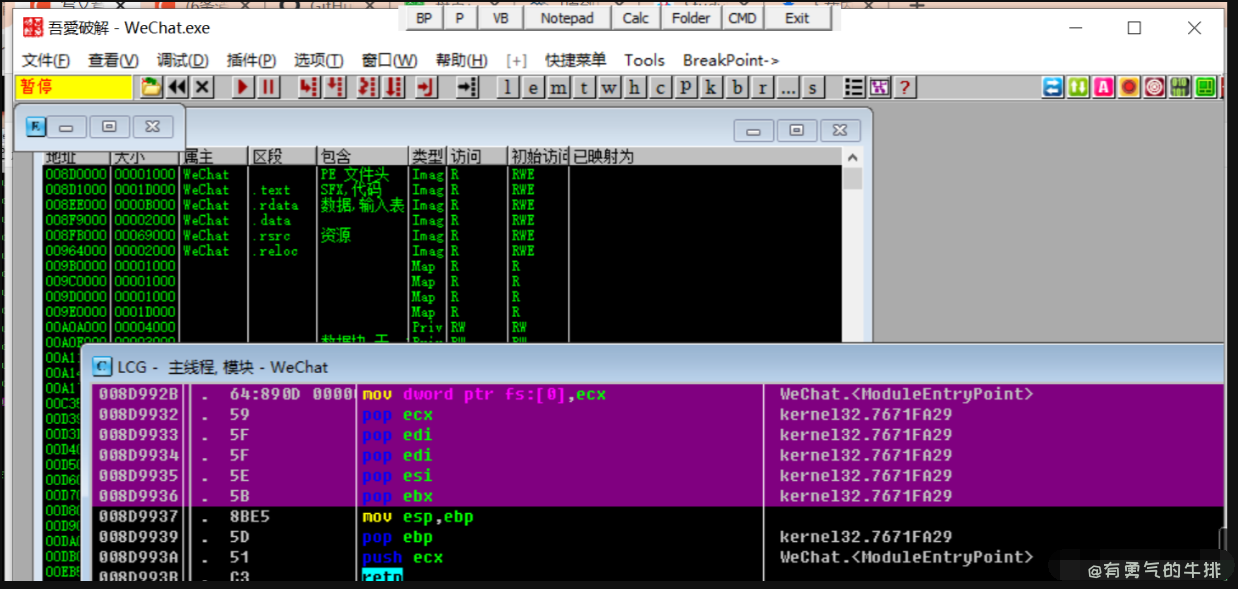Open debugging options with the list icon
Image resolution: width=1238 pixels, height=589 pixels.
(854, 87)
